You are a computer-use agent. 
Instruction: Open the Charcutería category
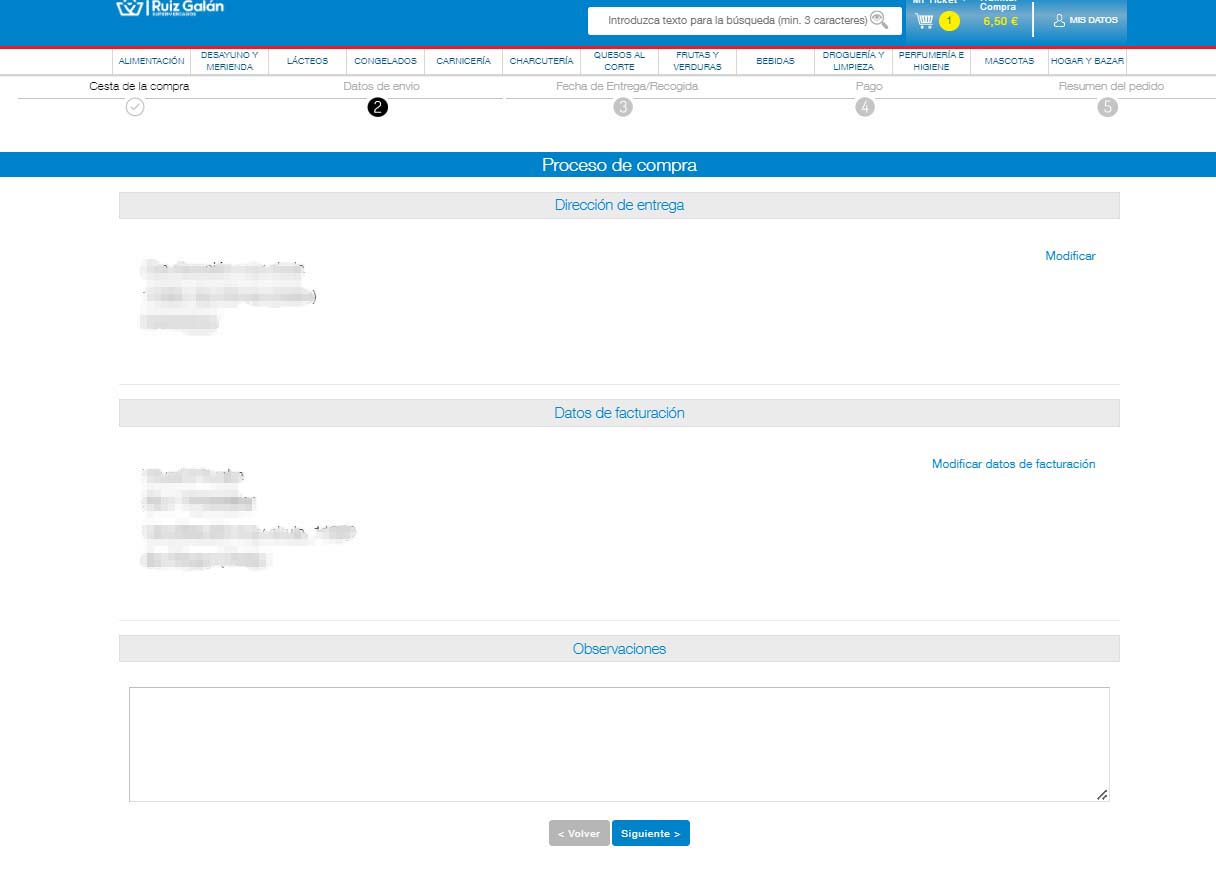pyautogui.click(x=541, y=61)
